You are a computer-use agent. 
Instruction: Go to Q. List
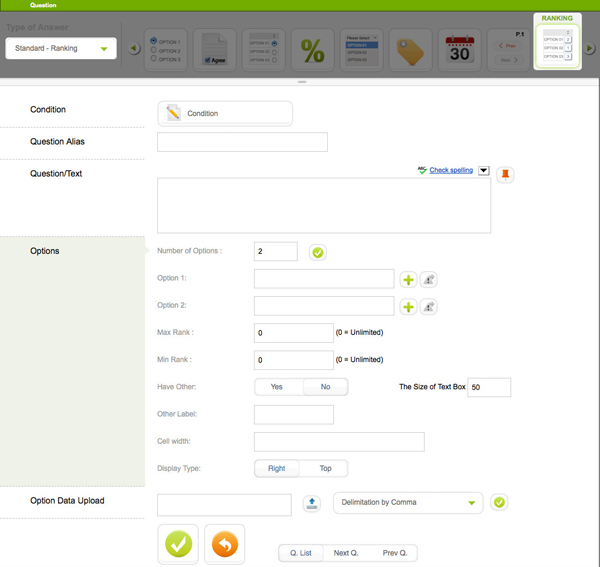pos(301,553)
